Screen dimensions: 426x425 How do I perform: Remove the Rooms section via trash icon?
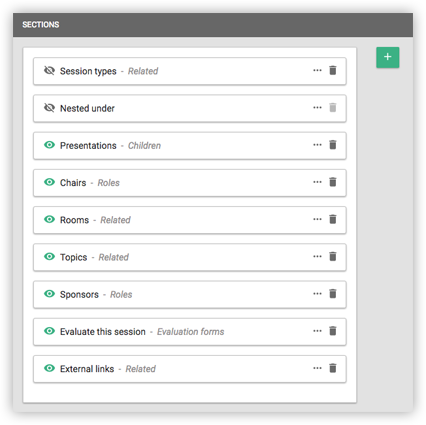pos(333,219)
